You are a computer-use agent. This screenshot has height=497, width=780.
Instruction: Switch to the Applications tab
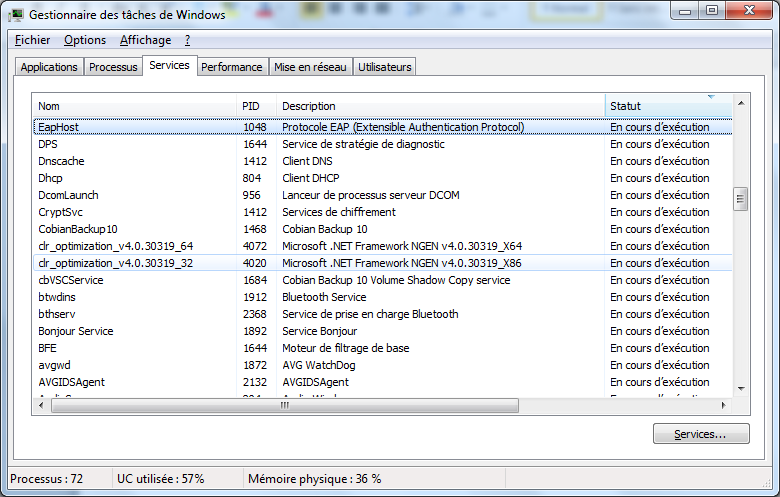49,67
